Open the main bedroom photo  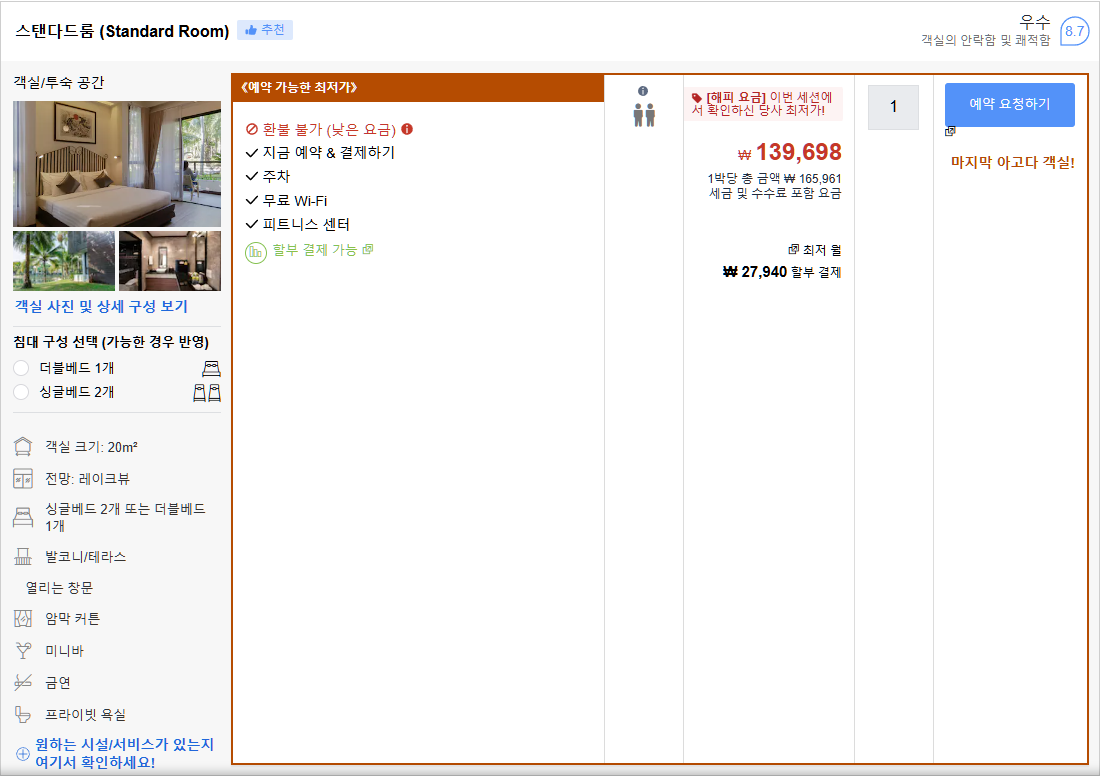[116, 164]
